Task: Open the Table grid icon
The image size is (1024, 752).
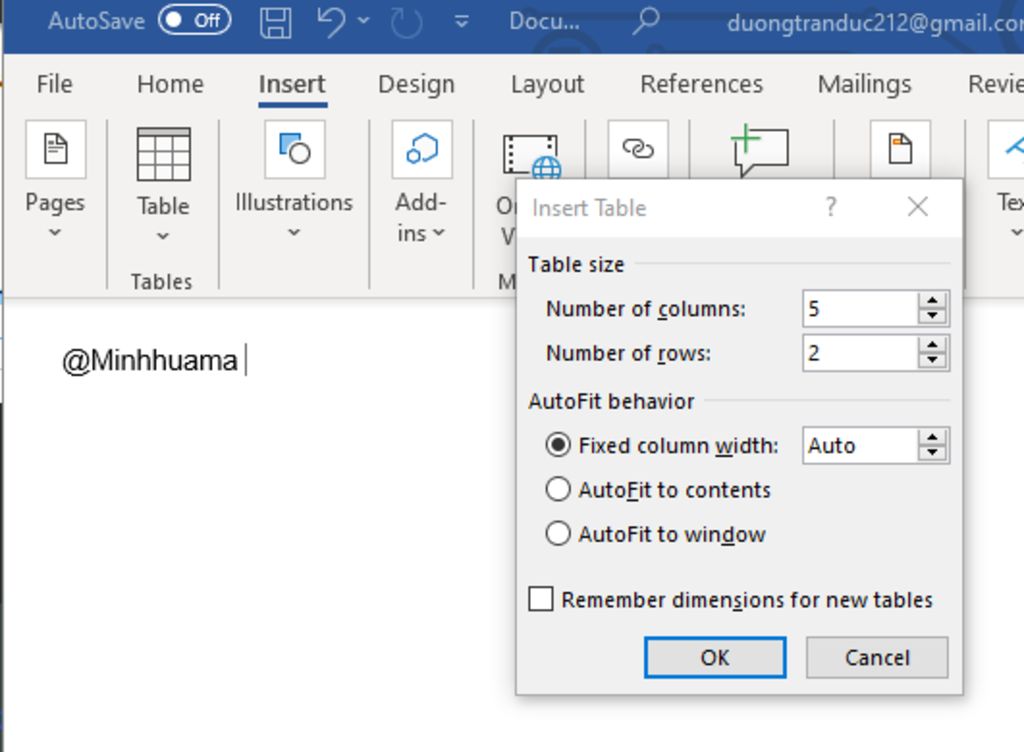Action: [163, 154]
